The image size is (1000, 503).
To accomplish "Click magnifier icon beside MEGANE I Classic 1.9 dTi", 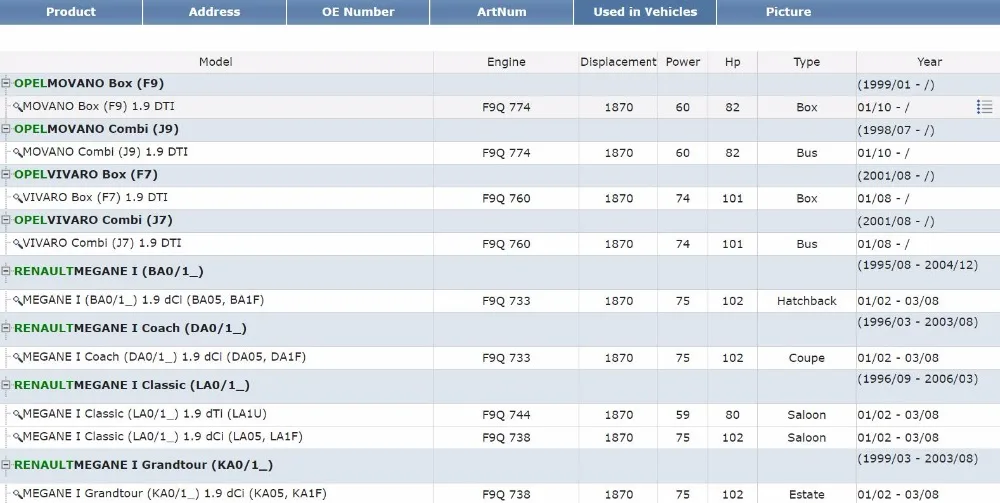I will [18, 414].
